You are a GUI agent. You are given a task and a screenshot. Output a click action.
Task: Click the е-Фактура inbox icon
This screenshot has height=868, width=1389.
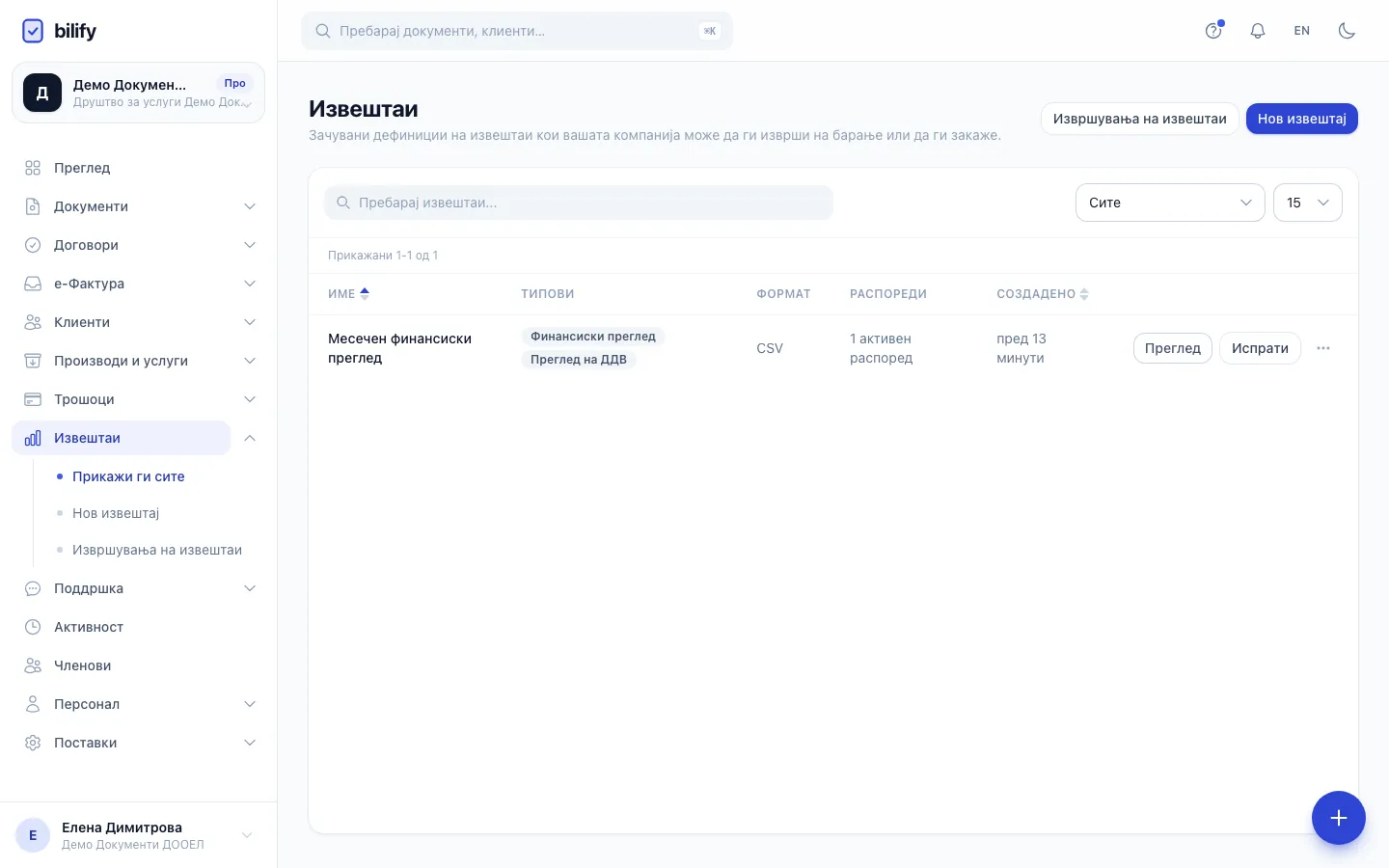(33, 284)
